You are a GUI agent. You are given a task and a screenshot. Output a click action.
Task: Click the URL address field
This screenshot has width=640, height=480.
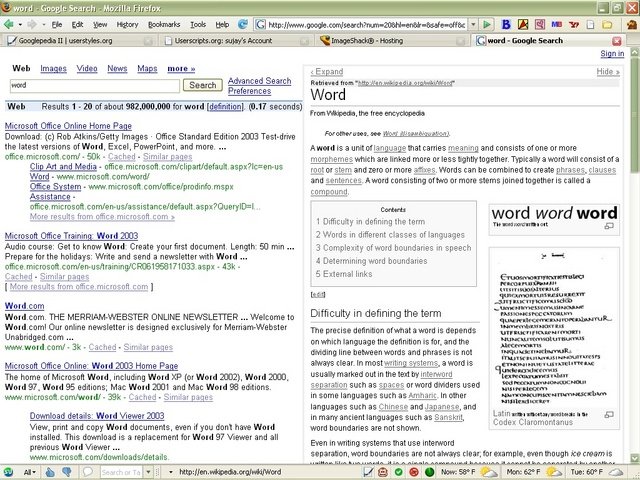point(366,25)
